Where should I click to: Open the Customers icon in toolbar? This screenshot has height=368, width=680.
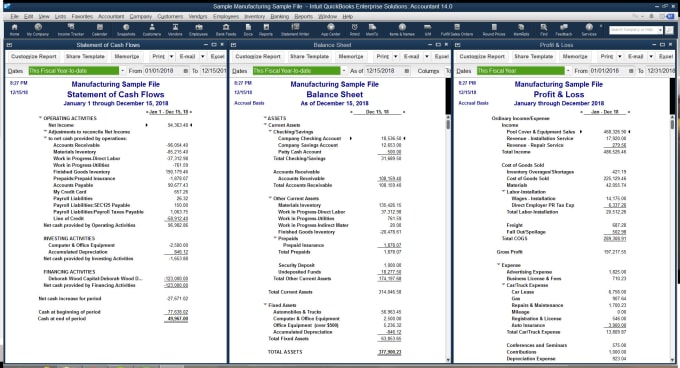[152, 29]
